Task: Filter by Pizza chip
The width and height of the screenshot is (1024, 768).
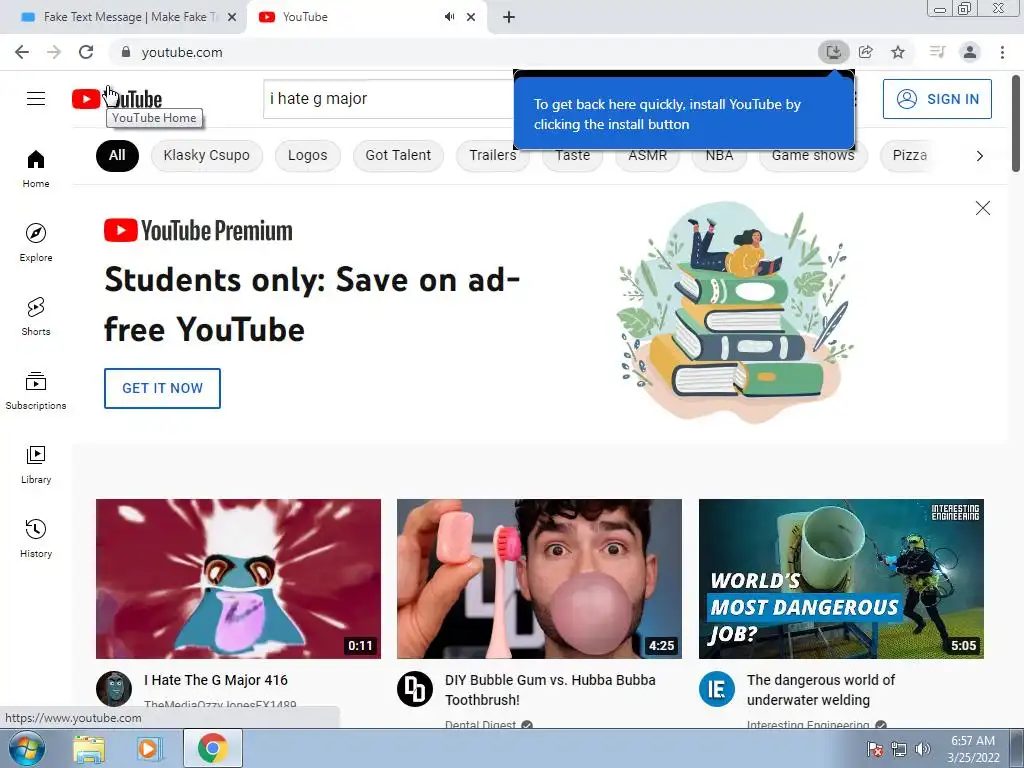Action: [x=910, y=155]
